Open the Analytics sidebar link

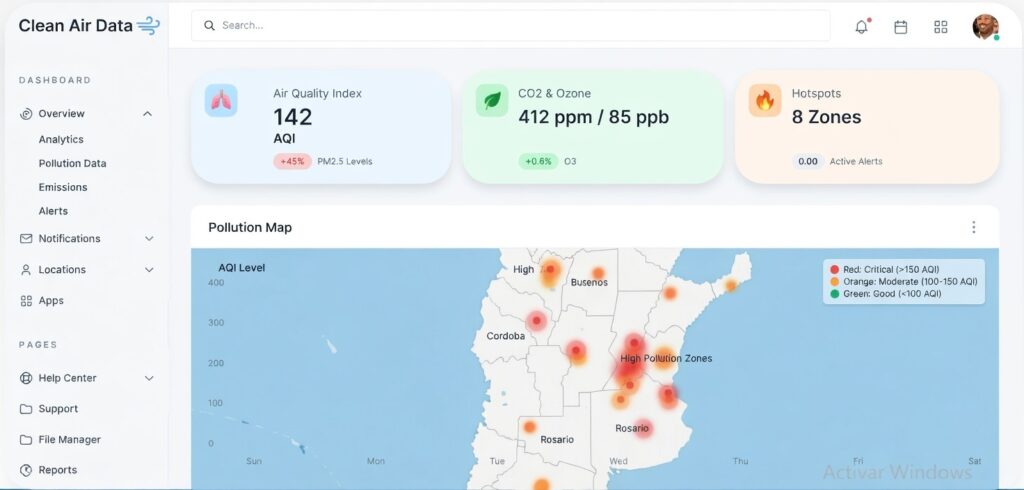coord(61,139)
